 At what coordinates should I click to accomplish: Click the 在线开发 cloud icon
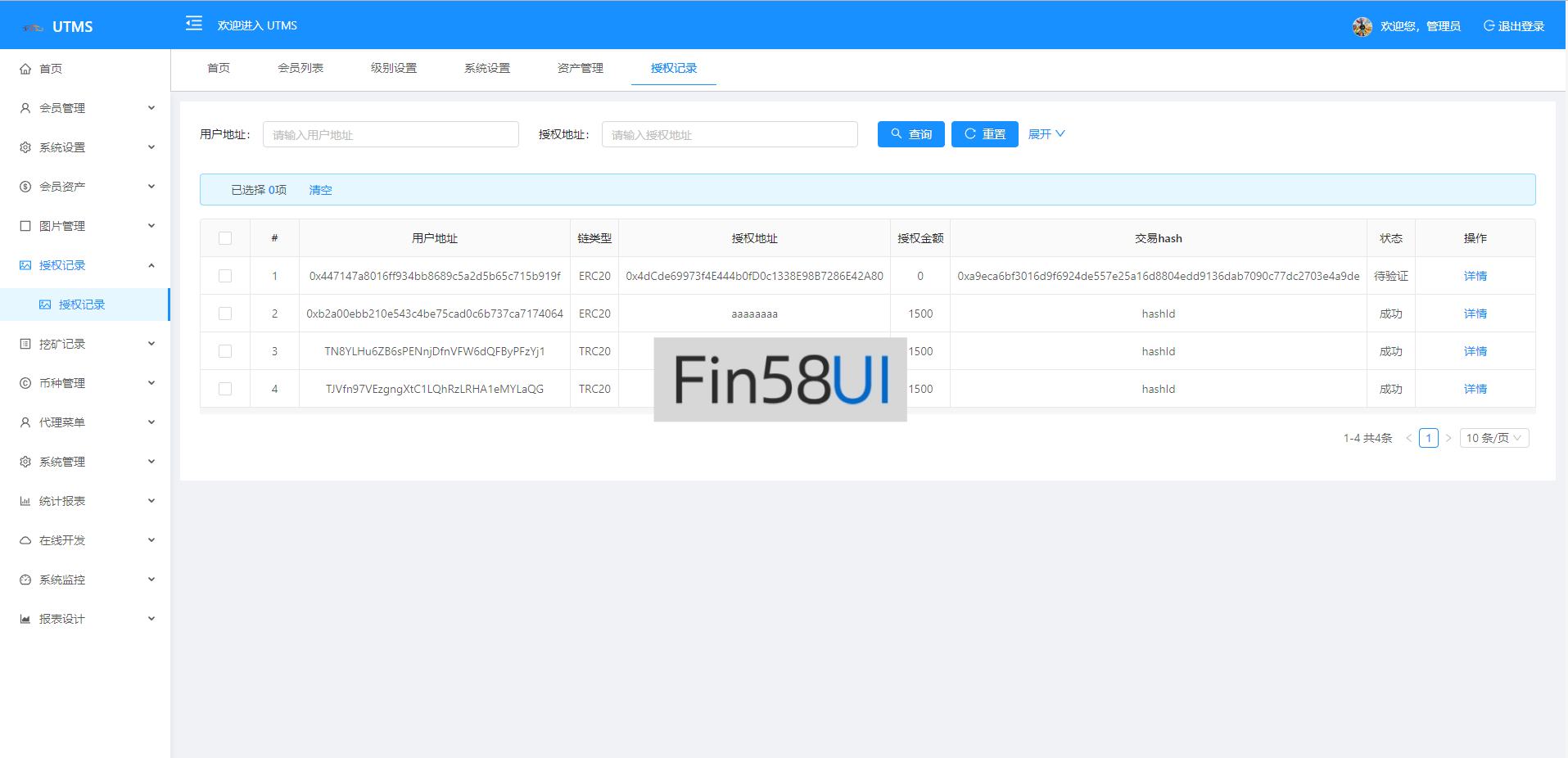[x=25, y=540]
